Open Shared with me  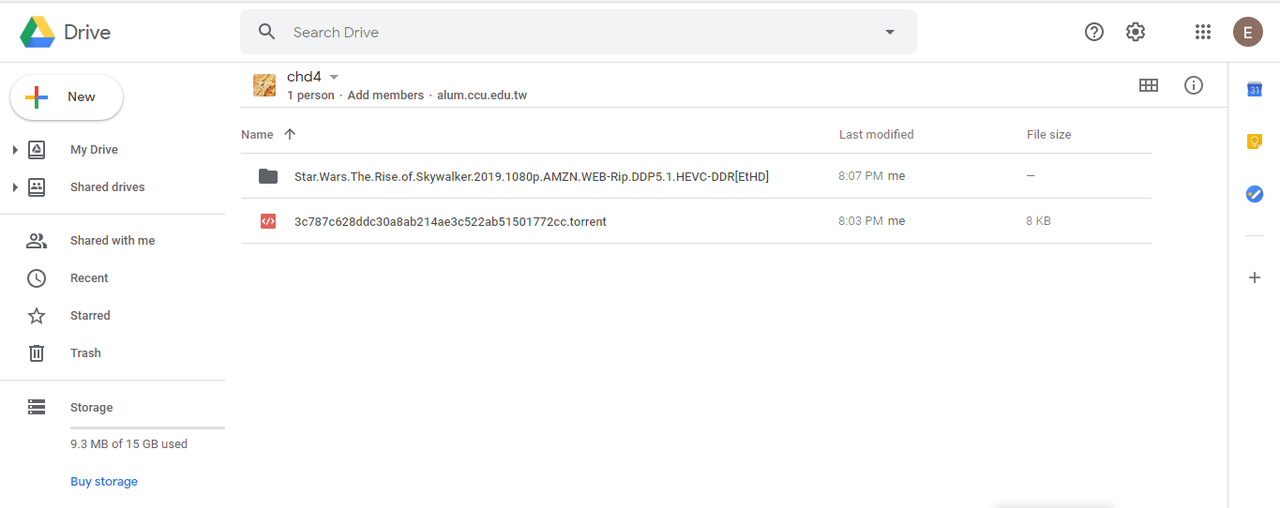tap(112, 241)
